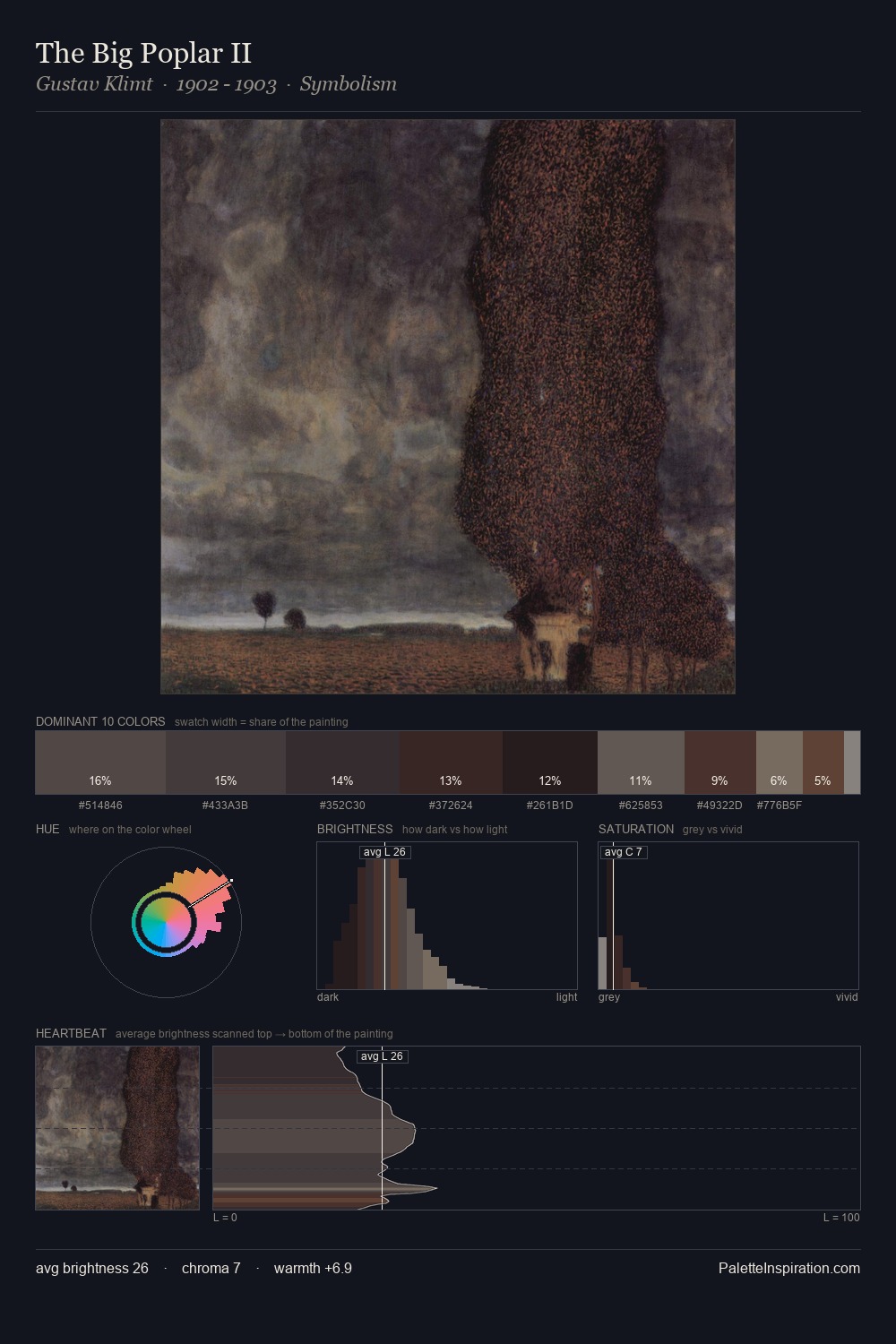
Task: Click the heartbeat brightness scan graph
Action: click(x=537, y=1128)
